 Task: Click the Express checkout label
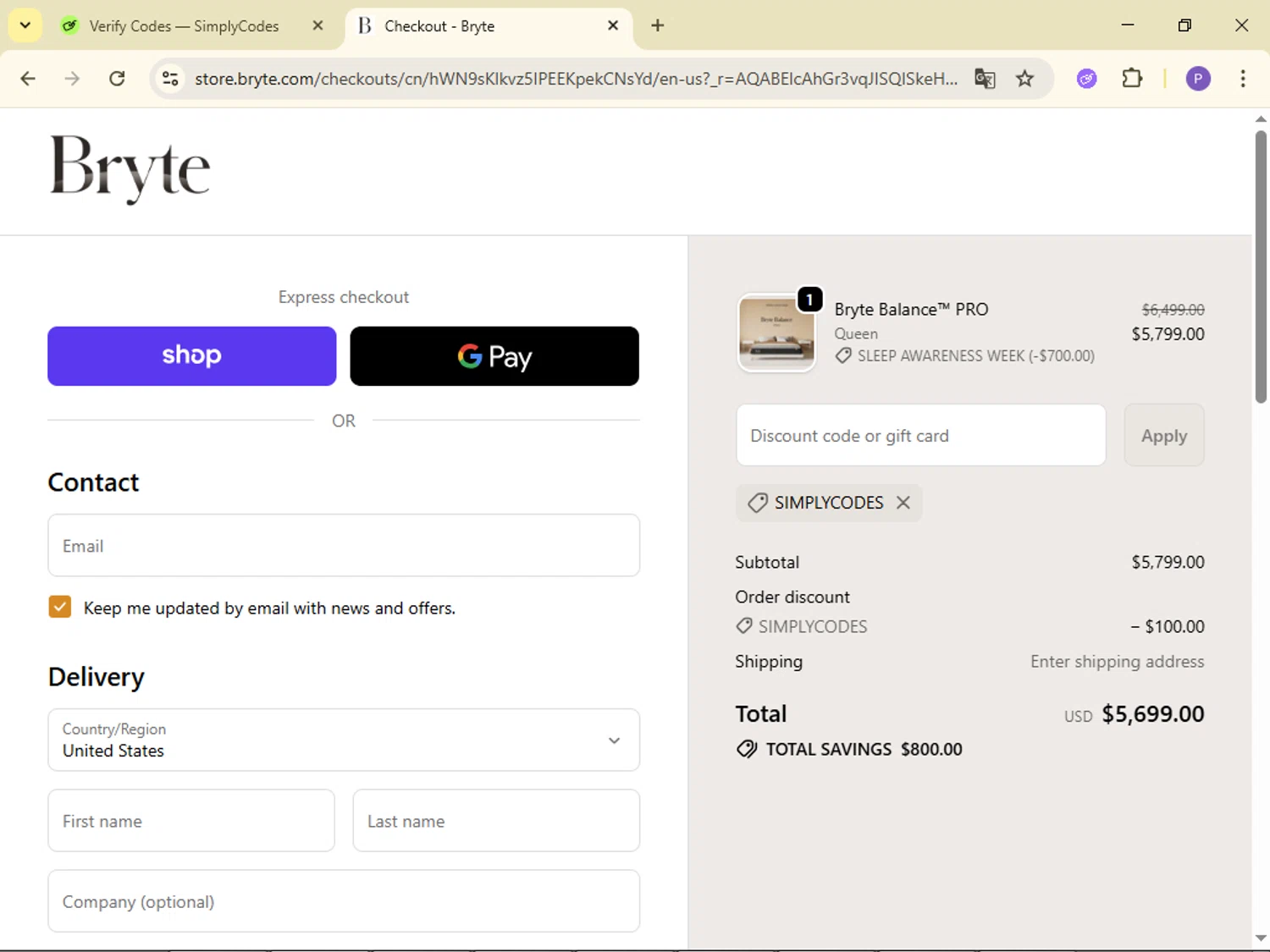(x=344, y=297)
